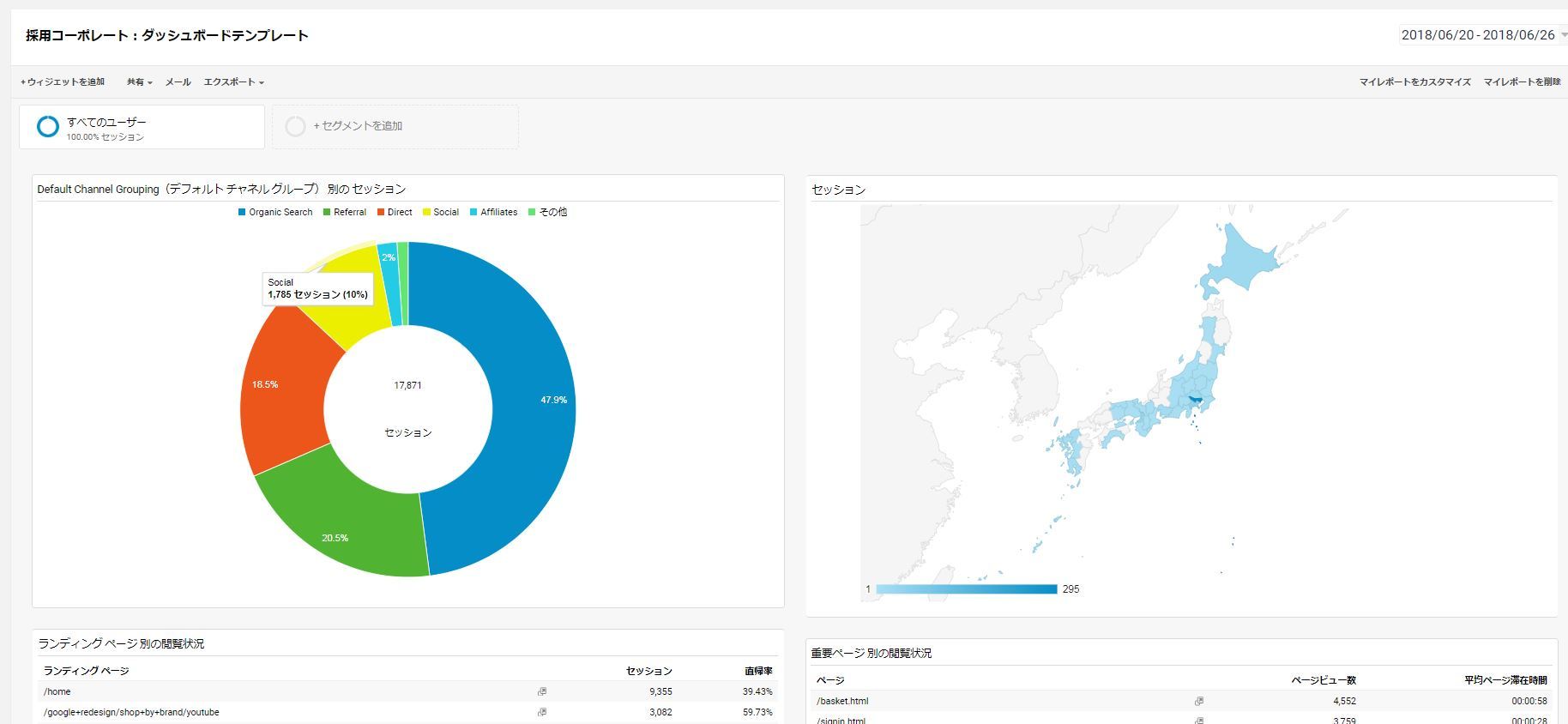Expand the 共有 share dropdown
The image size is (1568, 724).
pos(139,82)
